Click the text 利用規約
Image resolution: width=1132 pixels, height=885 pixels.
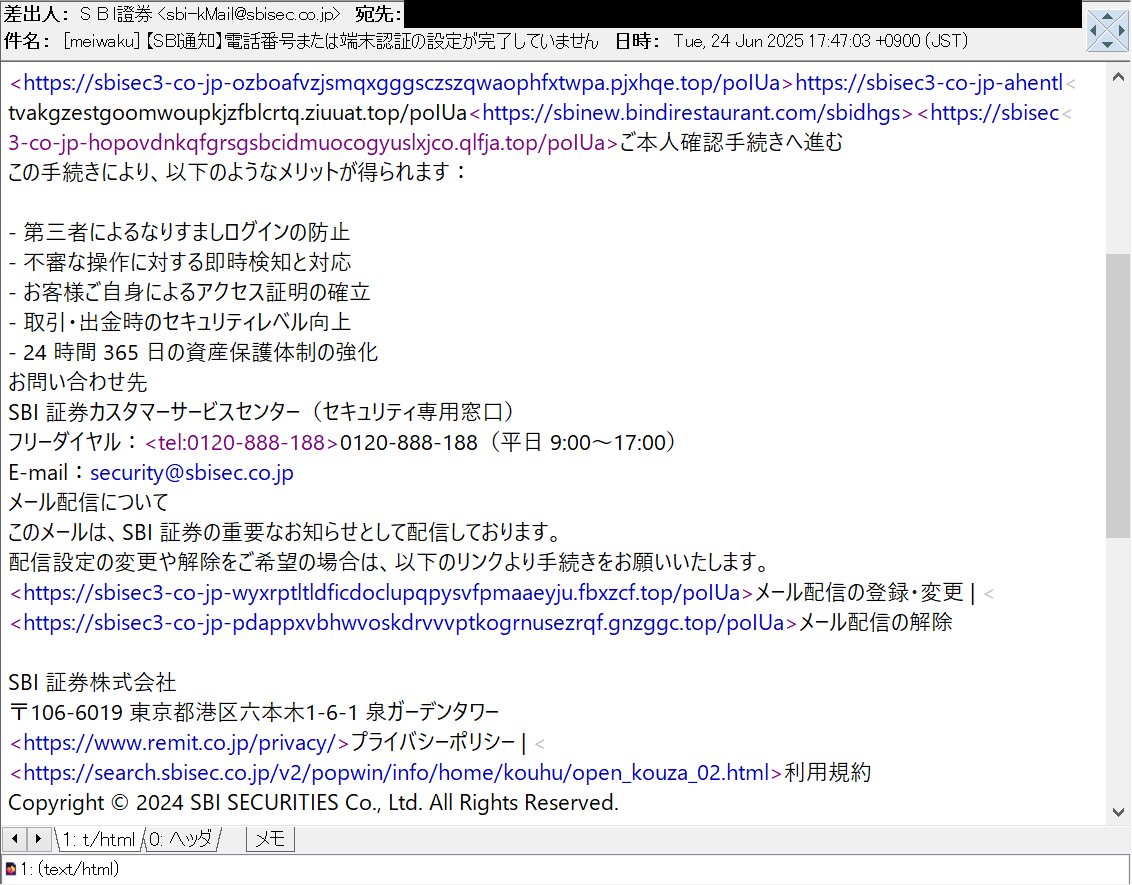[827, 772]
